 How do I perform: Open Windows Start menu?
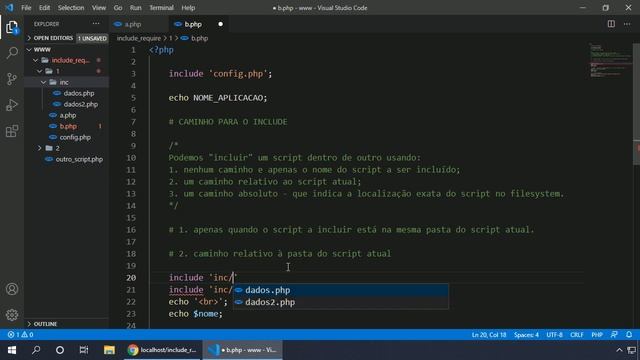12,350
